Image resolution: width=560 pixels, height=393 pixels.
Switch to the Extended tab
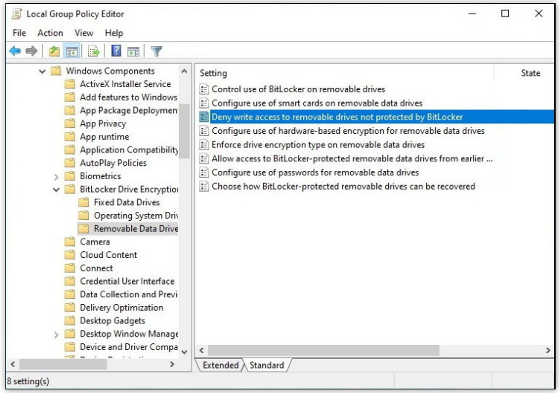[x=220, y=365]
